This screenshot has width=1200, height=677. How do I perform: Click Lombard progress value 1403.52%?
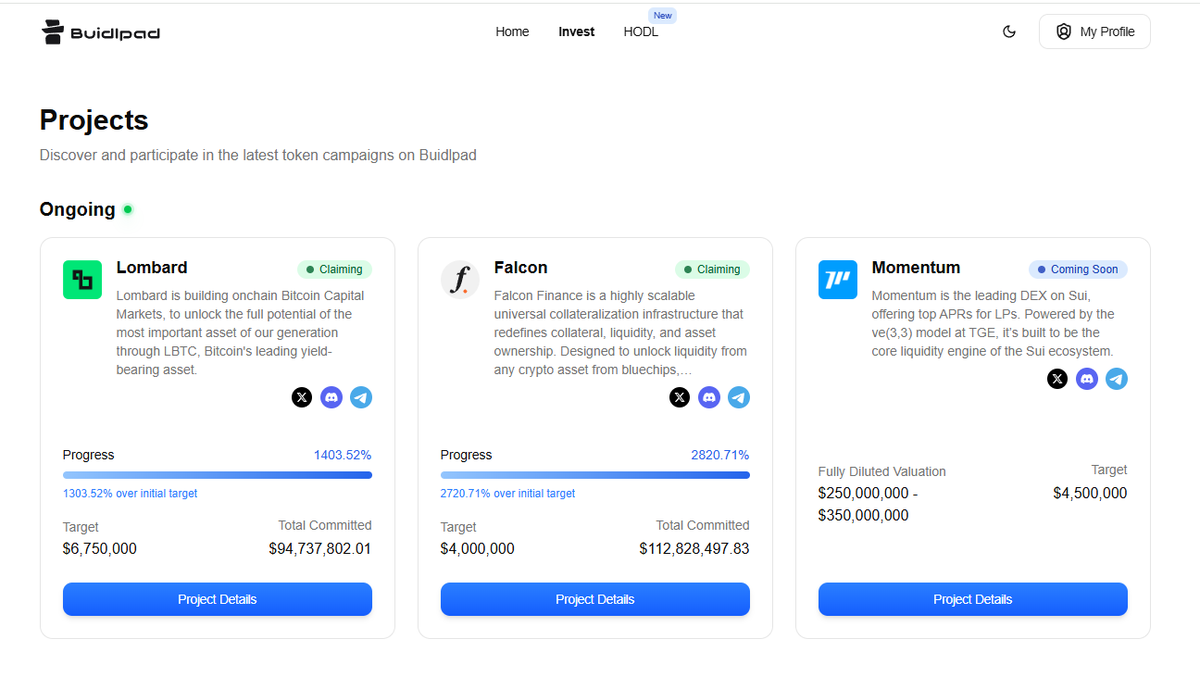pos(343,454)
